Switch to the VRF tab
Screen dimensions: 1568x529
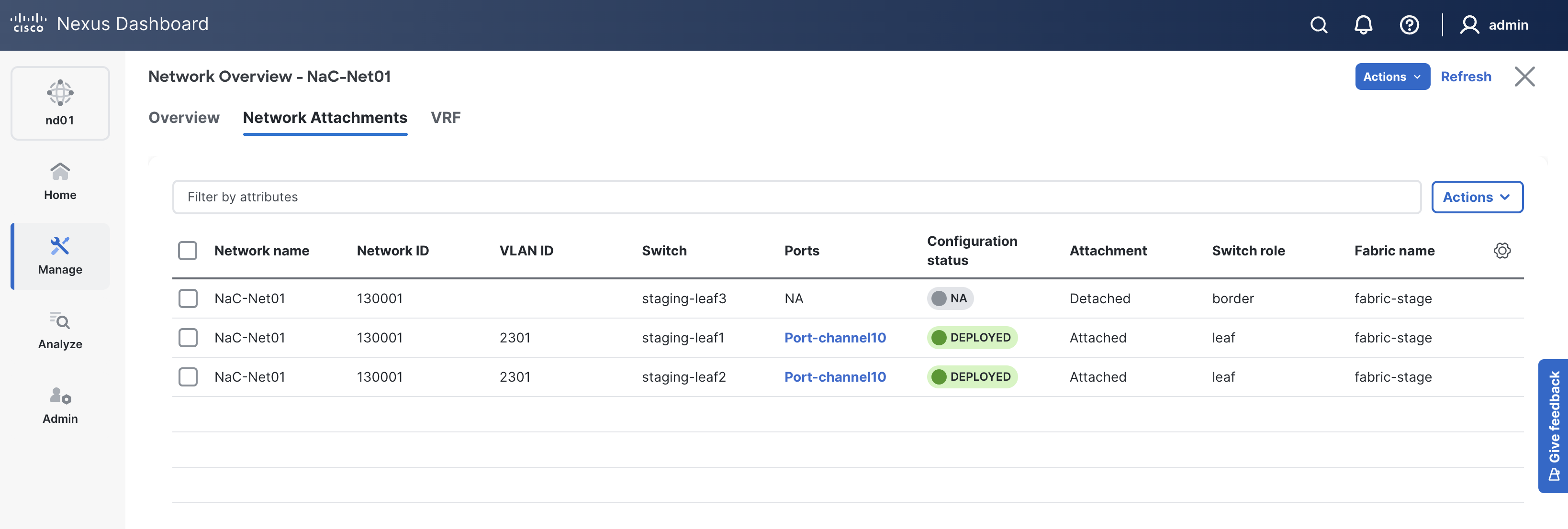[x=445, y=117]
